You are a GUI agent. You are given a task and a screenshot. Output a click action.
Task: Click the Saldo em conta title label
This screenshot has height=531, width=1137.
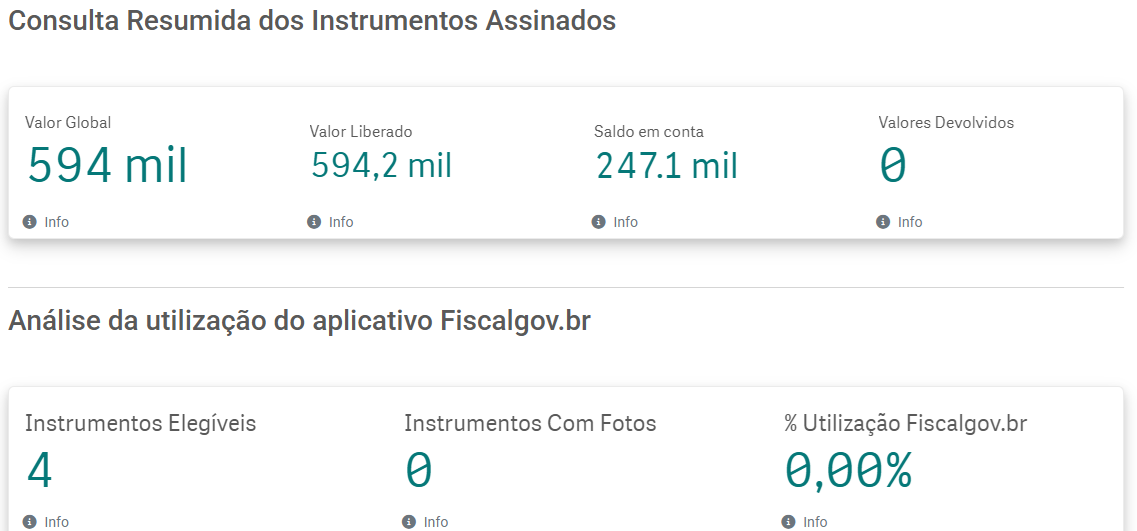point(649,131)
